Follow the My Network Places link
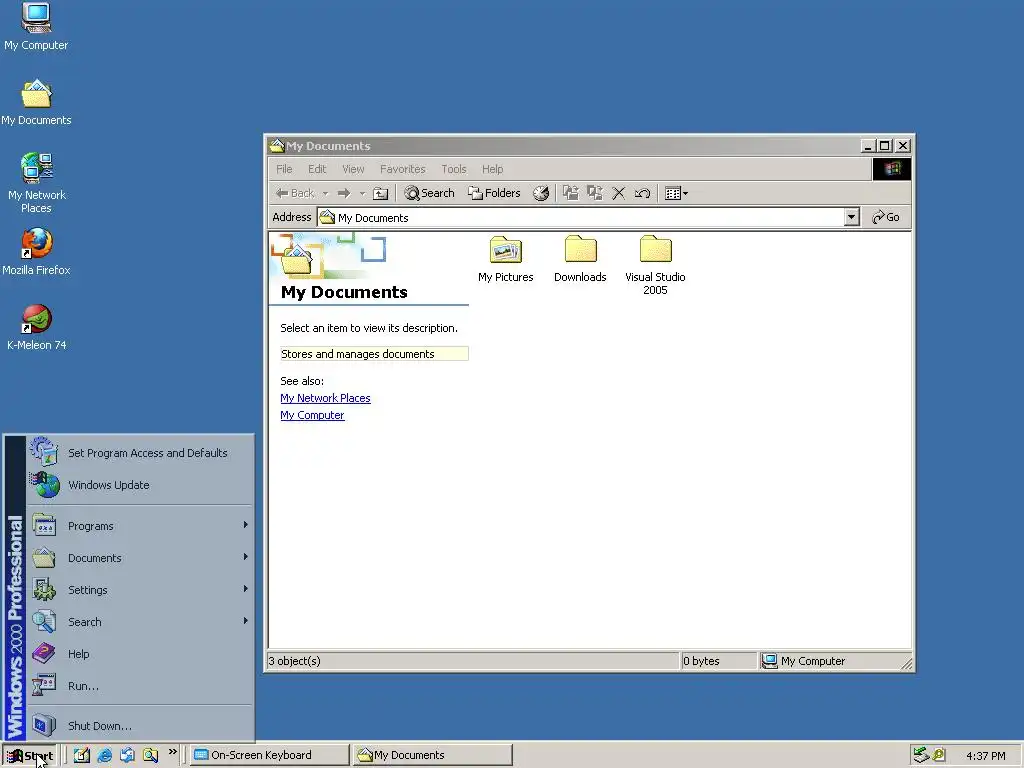Viewport: 1024px width, 768px height. pyautogui.click(x=325, y=398)
